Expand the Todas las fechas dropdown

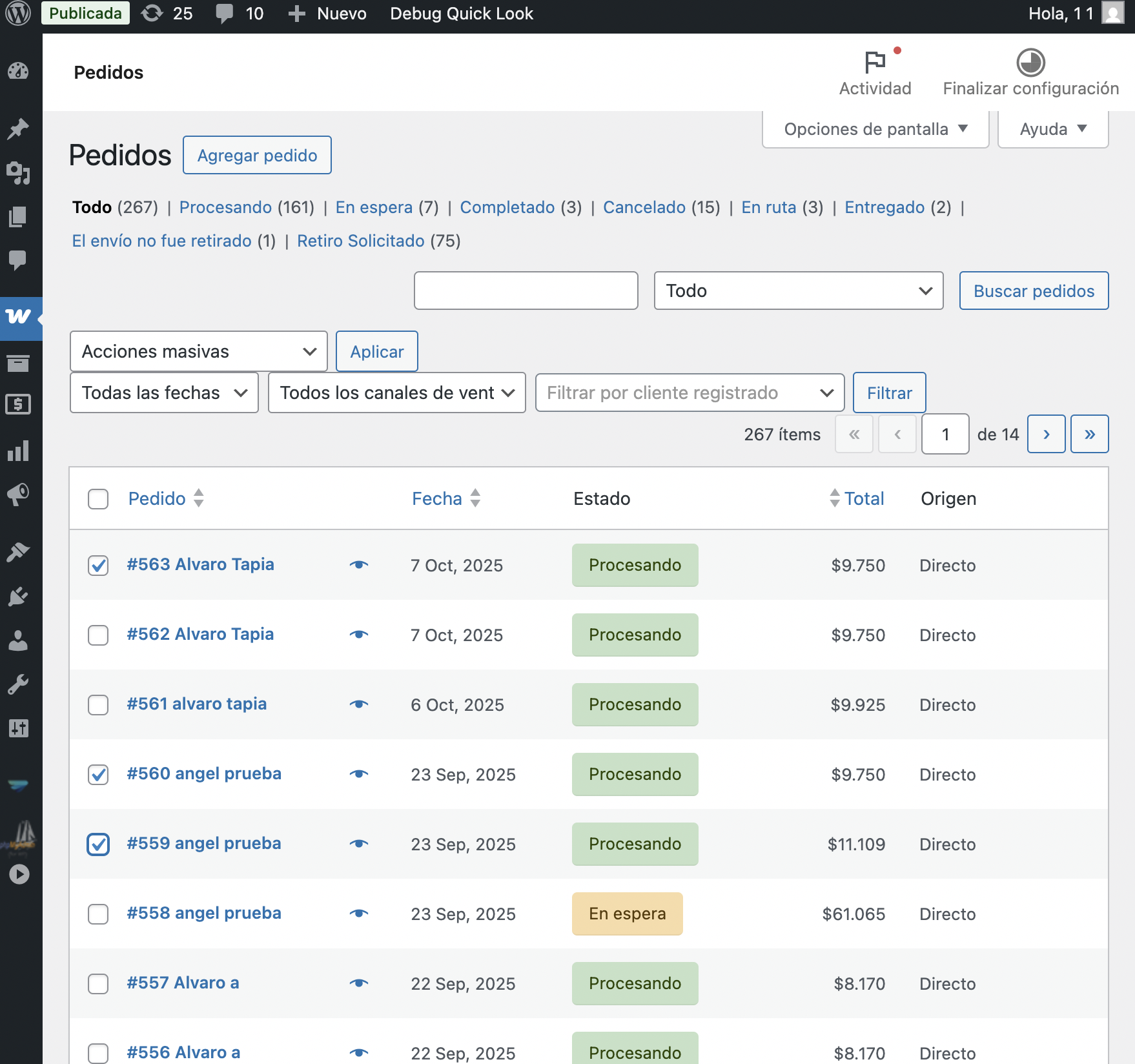(x=164, y=393)
